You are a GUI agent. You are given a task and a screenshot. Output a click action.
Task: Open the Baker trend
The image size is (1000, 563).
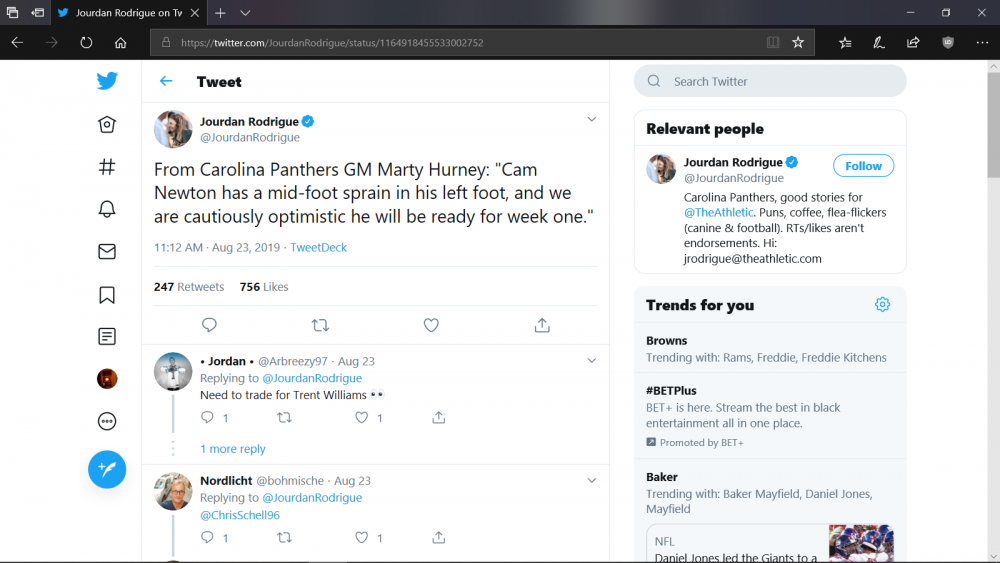770,492
